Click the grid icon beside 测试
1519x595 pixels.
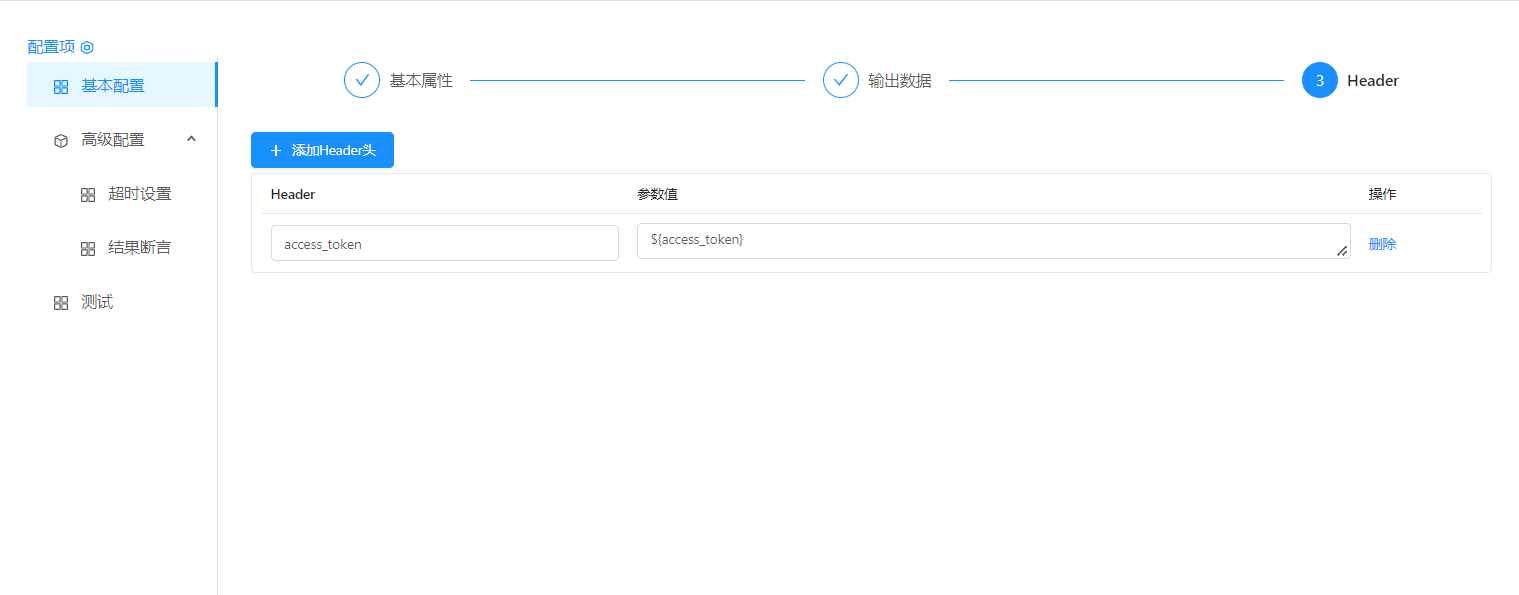click(x=61, y=303)
